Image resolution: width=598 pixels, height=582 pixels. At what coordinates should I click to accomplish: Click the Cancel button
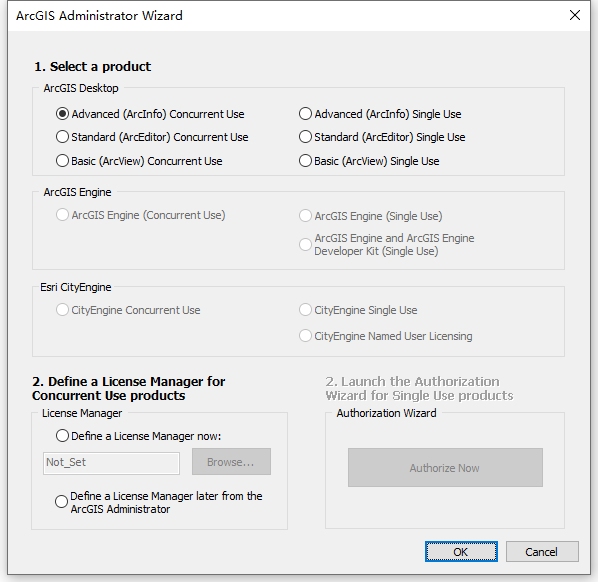click(x=542, y=551)
